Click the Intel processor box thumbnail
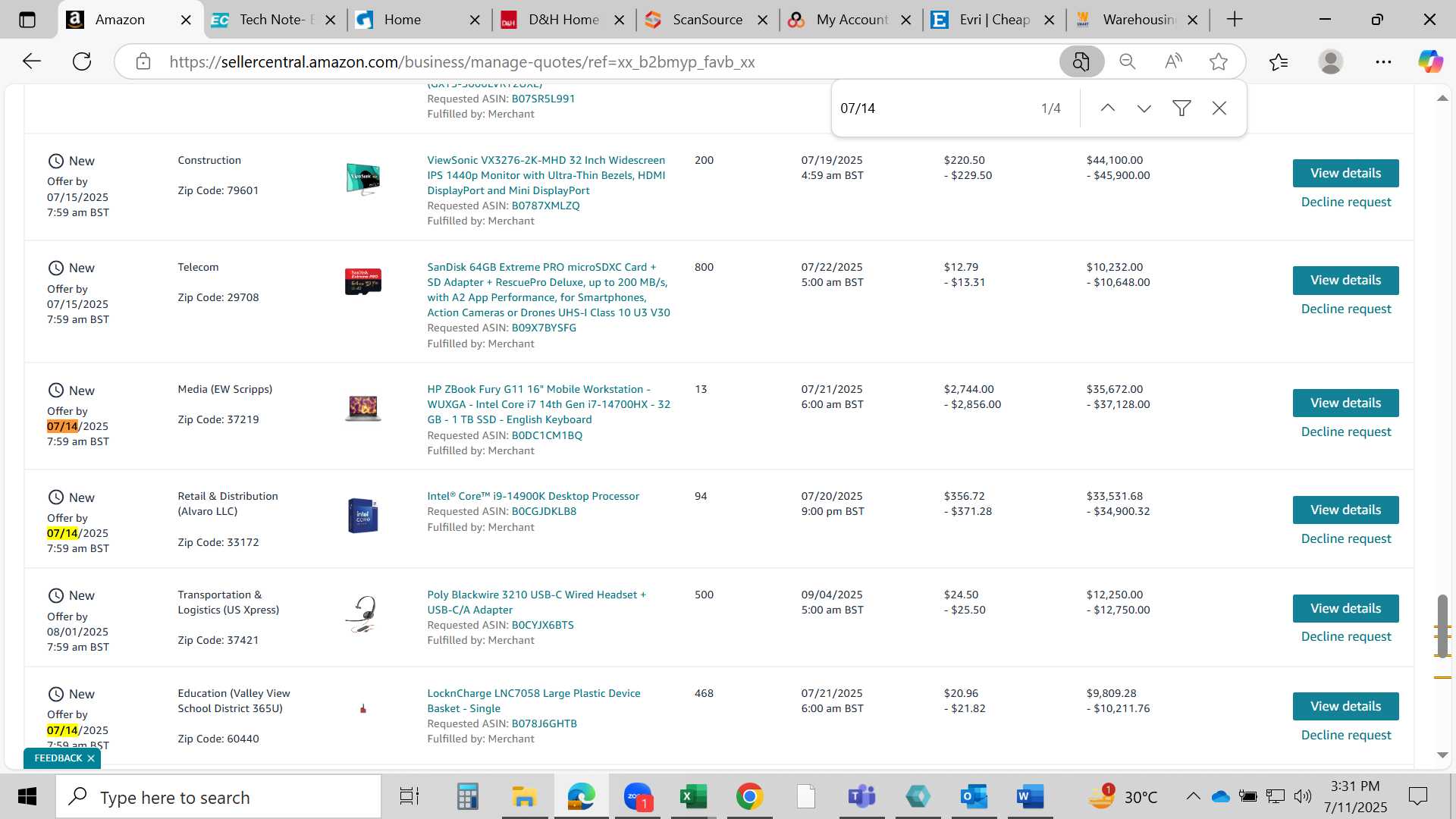The height and width of the screenshot is (819, 1456). point(363,516)
